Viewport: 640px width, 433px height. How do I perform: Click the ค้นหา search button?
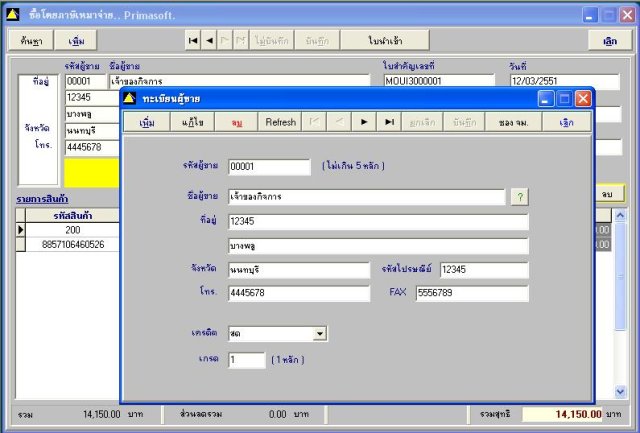click(31, 41)
